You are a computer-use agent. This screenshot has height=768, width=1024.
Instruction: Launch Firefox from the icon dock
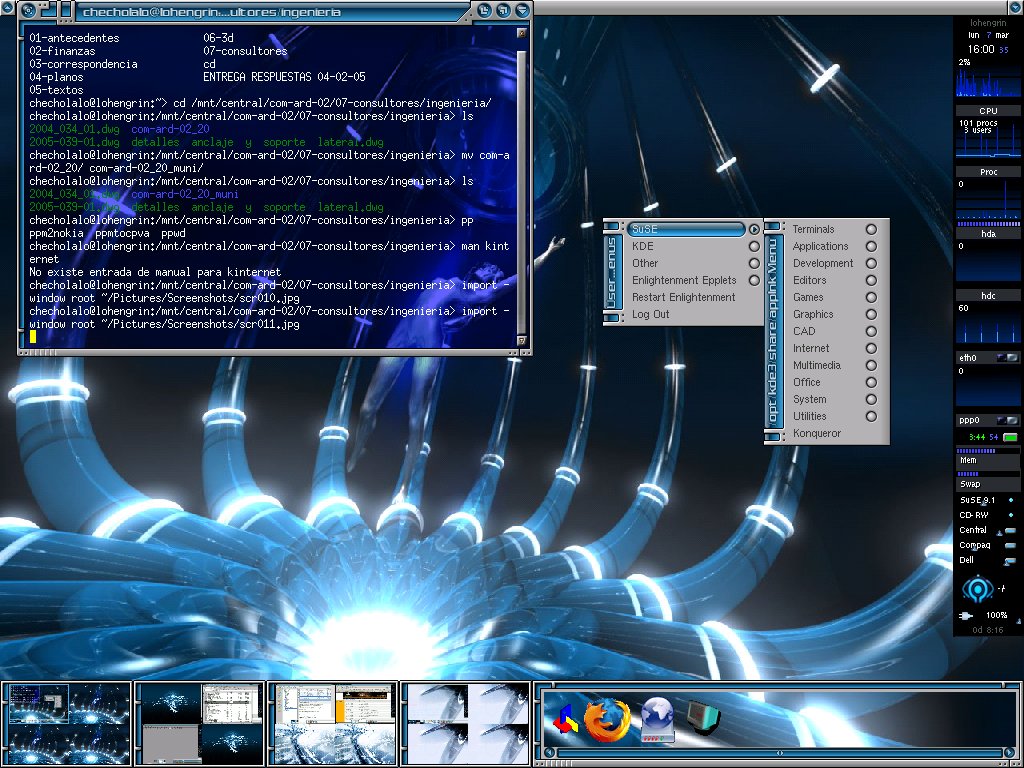point(607,720)
